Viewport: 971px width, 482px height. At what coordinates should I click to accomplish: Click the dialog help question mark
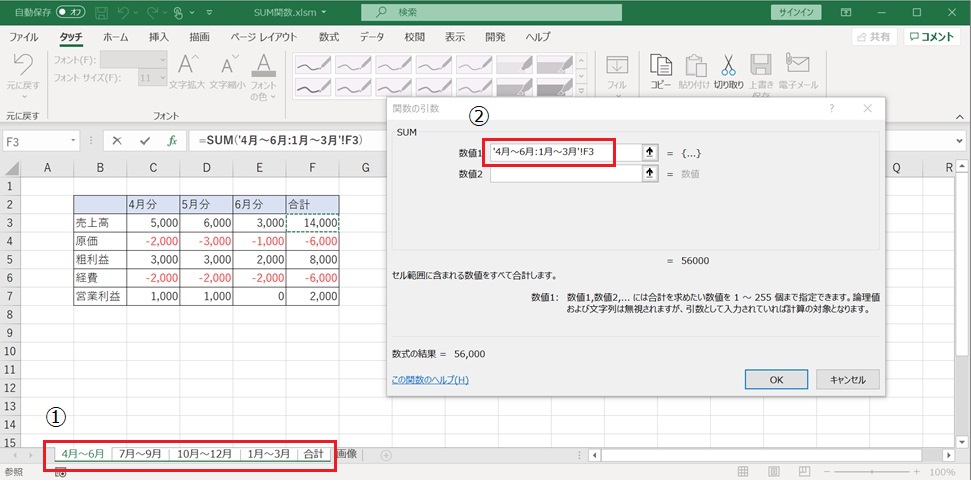point(831,108)
